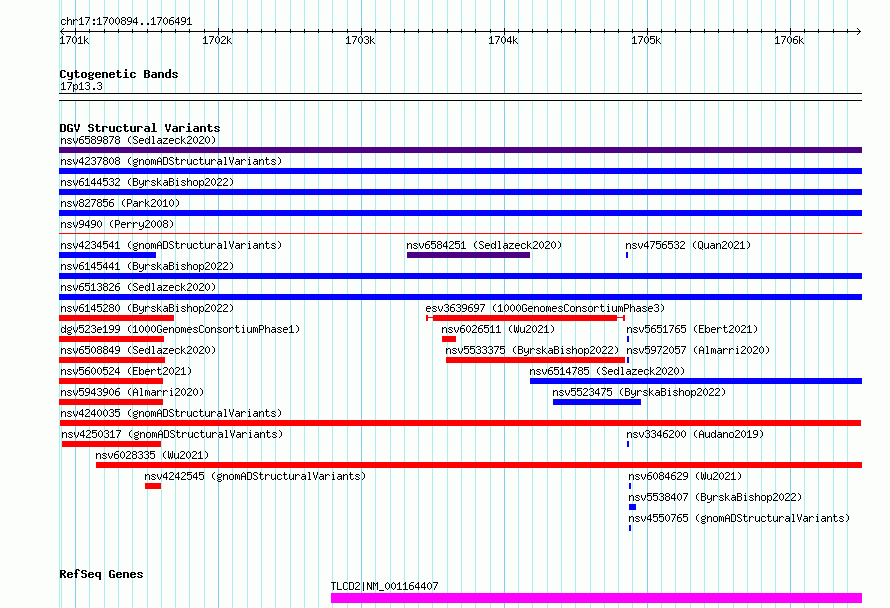890x608 pixels.
Task: Click the chr17:1700894..1706491 coordinates label
Action: 126,22
